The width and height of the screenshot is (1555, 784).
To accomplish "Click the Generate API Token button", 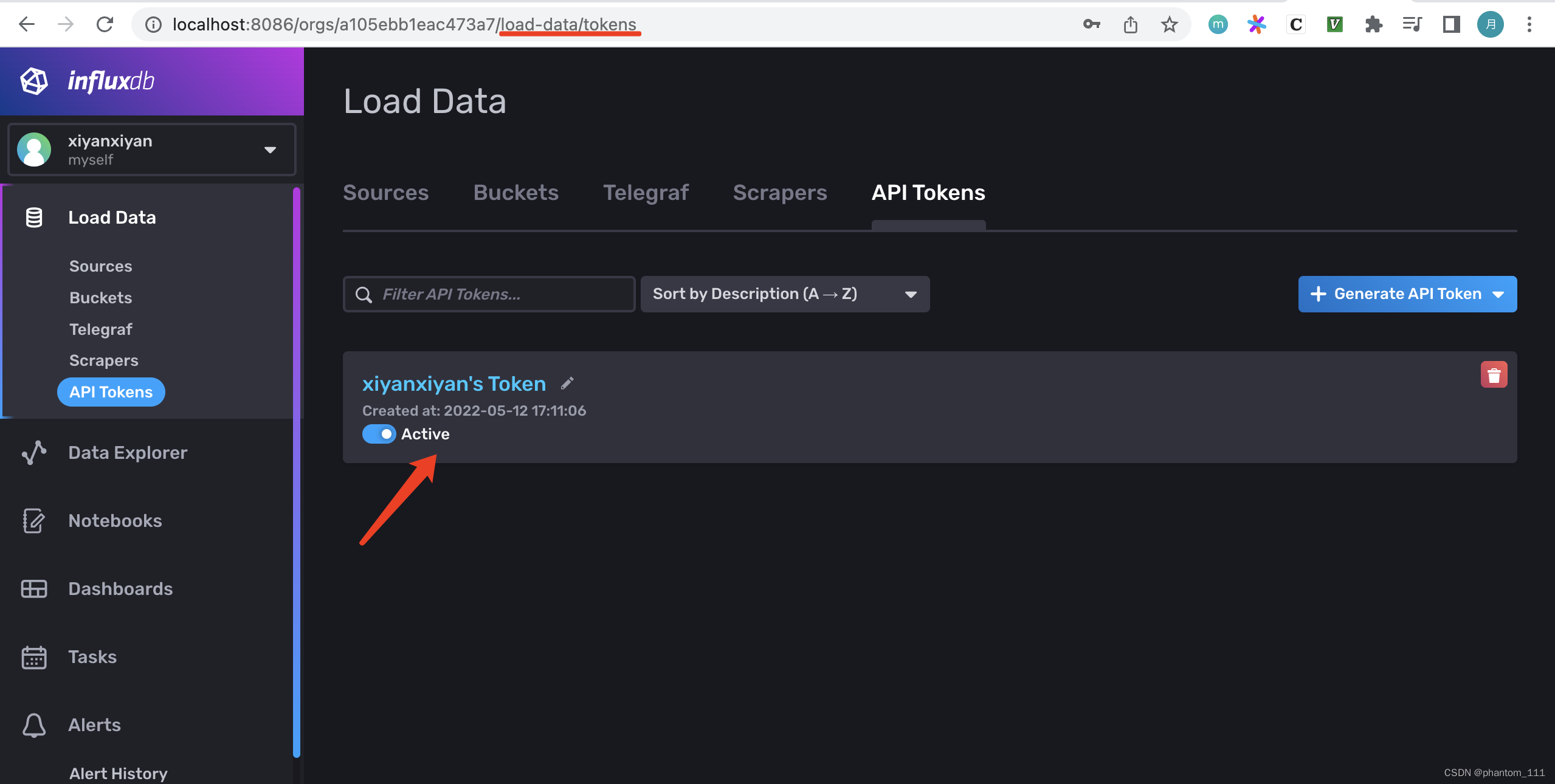I will pos(1398,294).
